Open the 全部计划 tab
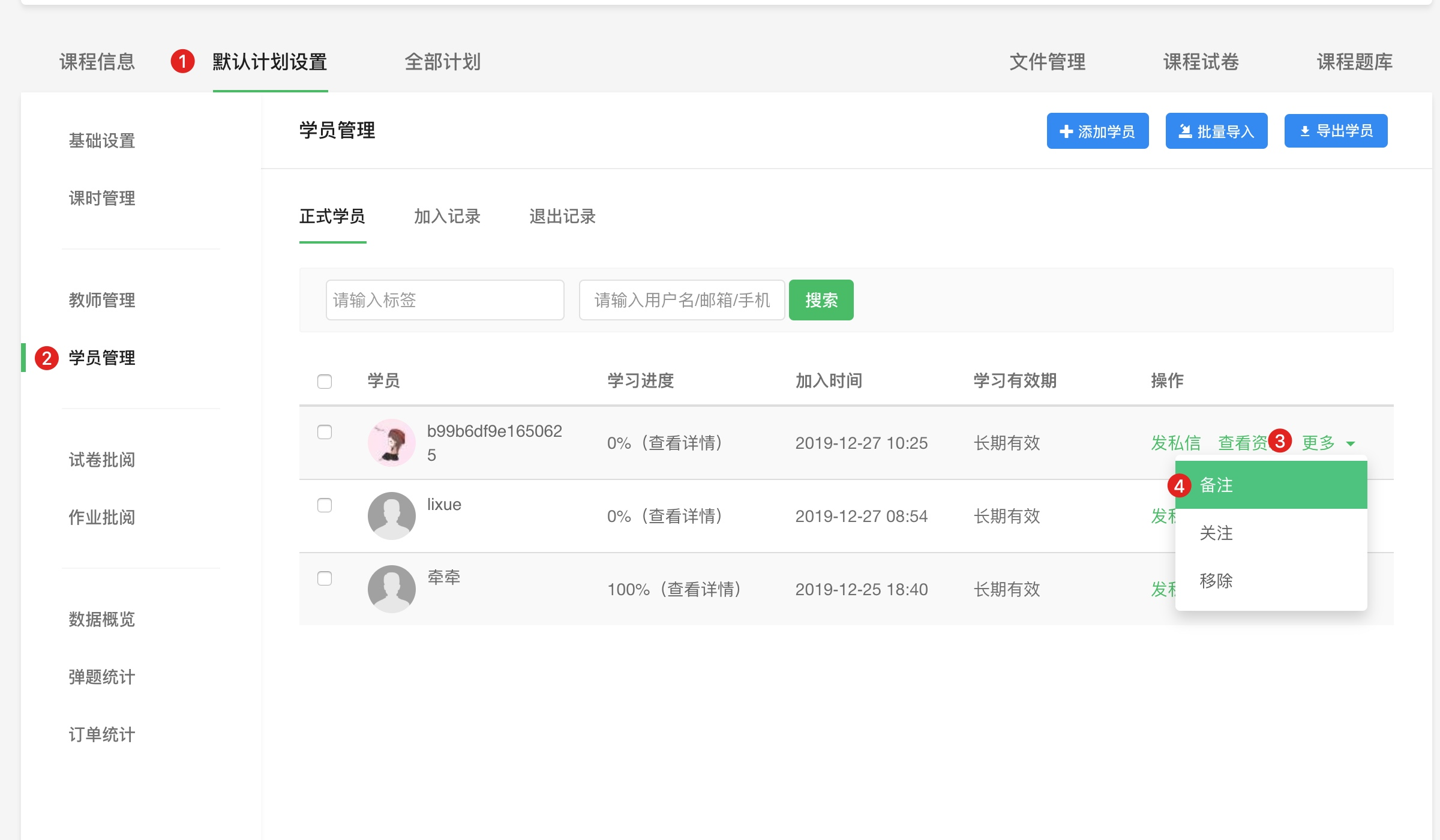1440x840 pixels. [x=442, y=62]
